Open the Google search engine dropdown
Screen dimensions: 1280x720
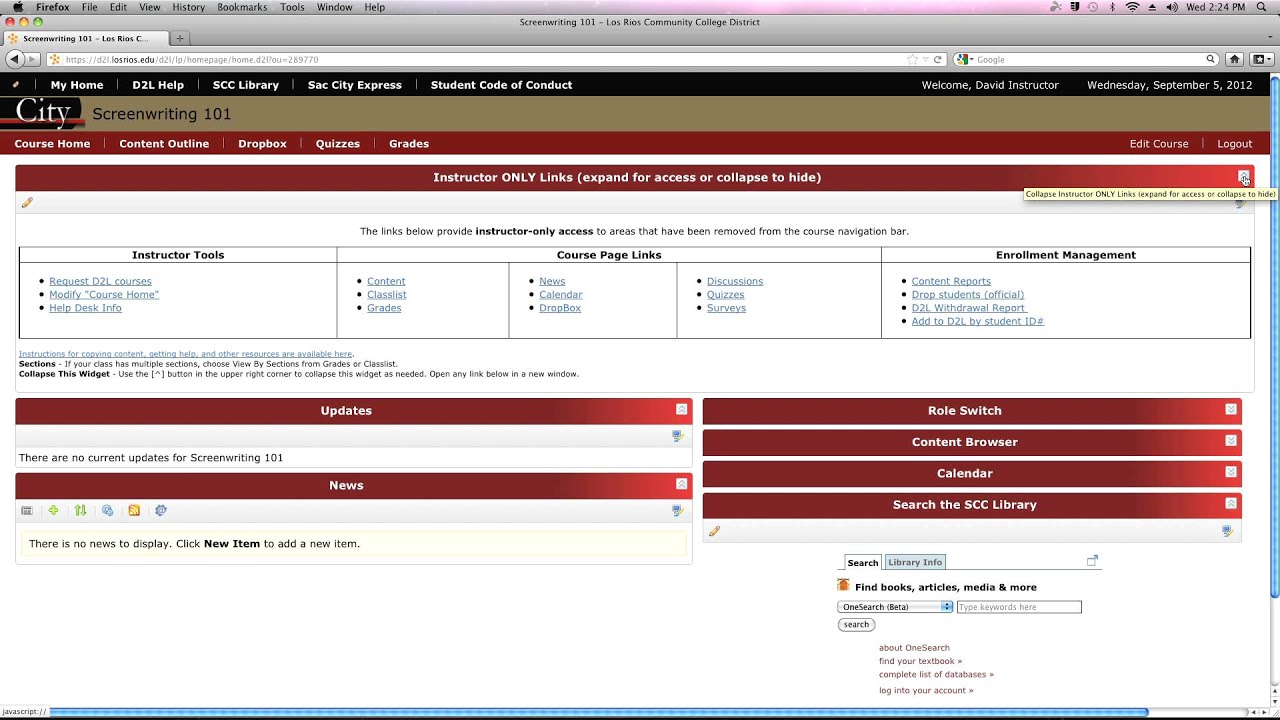click(x=964, y=60)
